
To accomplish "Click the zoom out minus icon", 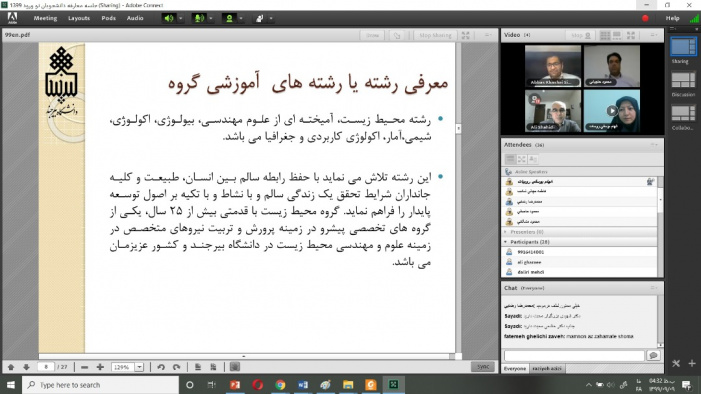I will point(84,367).
